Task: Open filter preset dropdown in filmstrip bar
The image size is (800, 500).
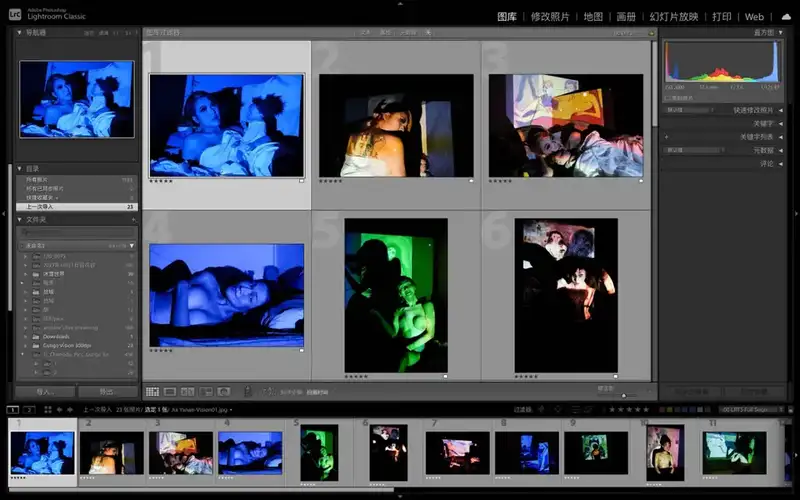Action: click(752, 409)
